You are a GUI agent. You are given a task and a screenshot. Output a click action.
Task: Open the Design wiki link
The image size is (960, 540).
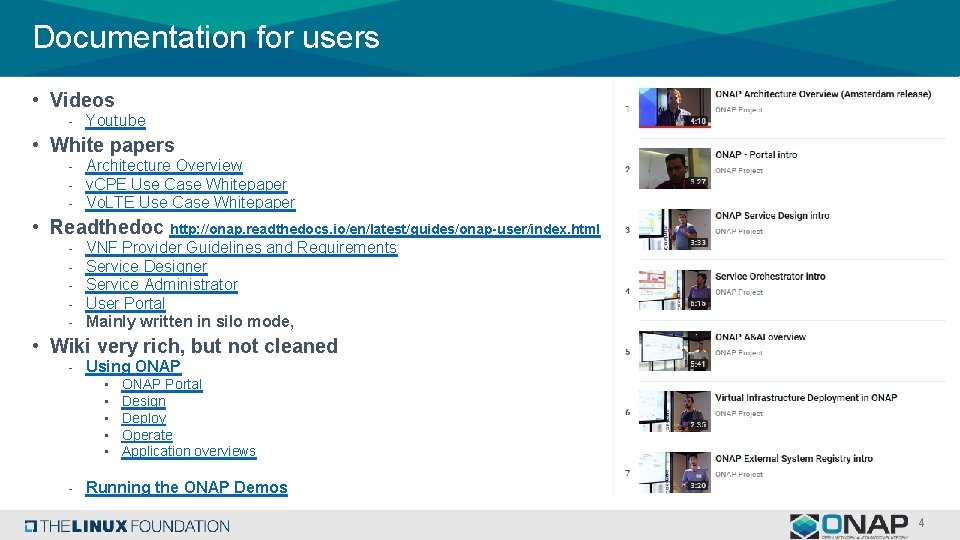(143, 401)
